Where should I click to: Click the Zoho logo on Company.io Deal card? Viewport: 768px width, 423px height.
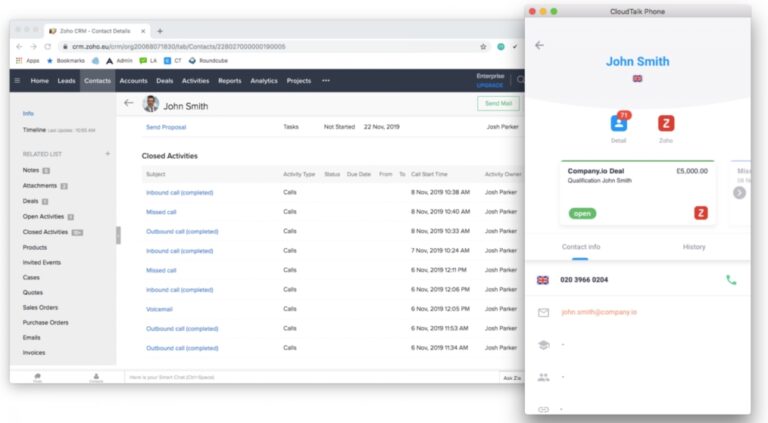click(701, 213)
